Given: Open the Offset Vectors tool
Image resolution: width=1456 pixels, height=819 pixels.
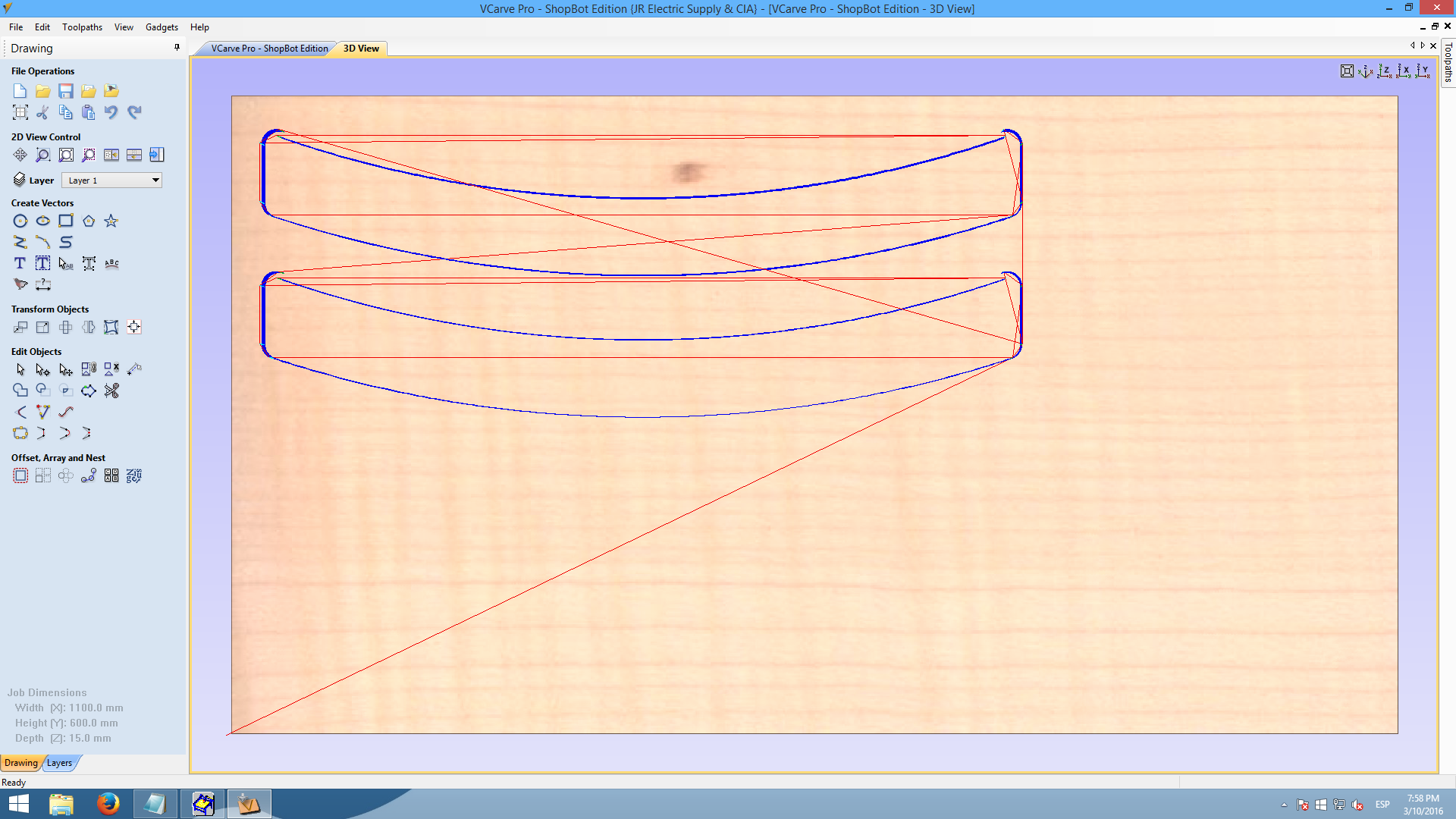Looking at the screenshot, I should point(20,475).
